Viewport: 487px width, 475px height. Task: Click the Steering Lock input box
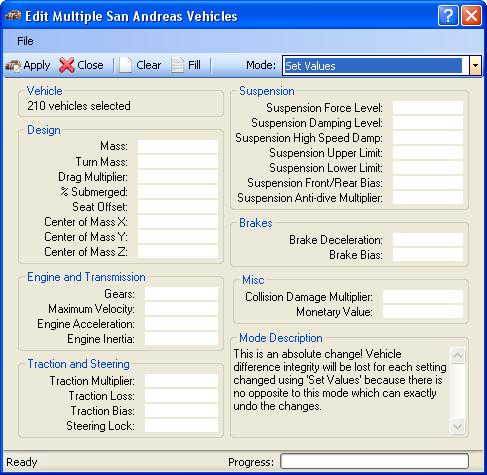pyautogui.click(x=181, y=426)
